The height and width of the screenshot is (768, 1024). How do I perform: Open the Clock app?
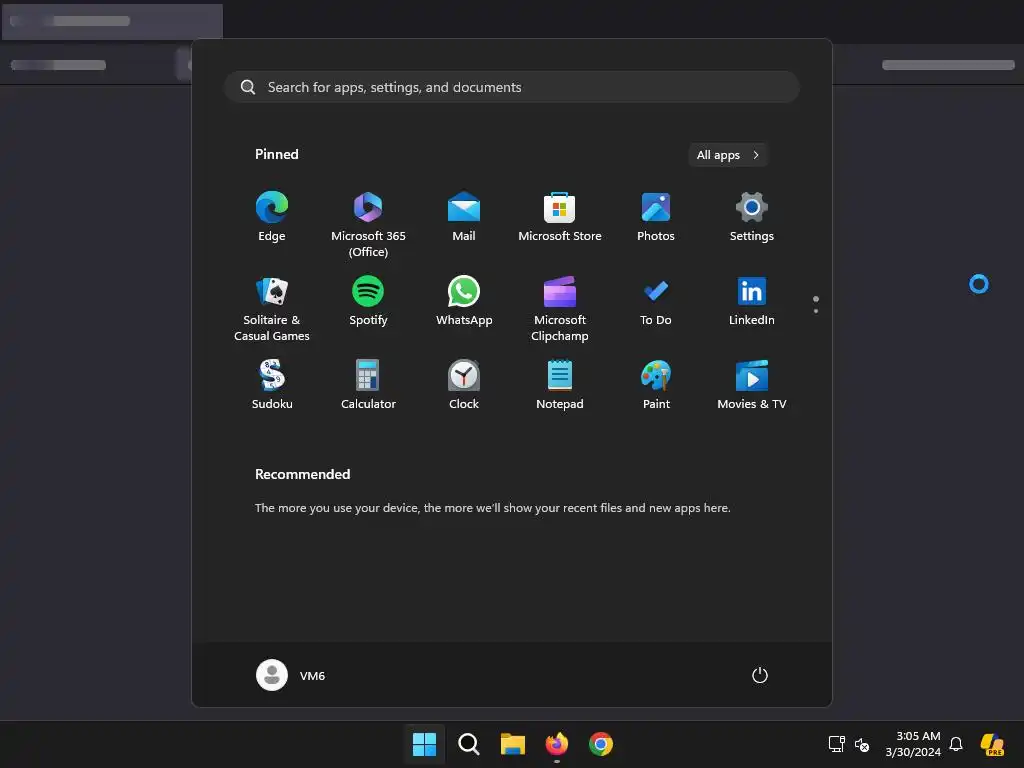click(x=464, y=387)
